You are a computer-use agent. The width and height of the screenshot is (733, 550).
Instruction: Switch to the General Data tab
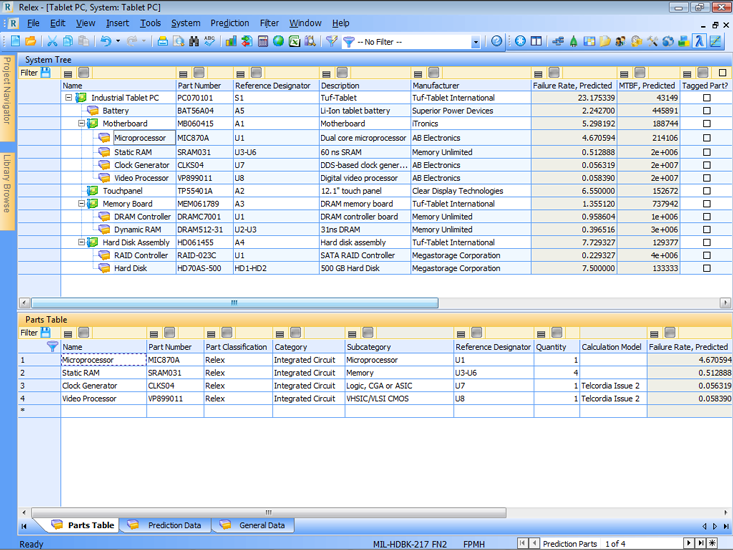pyautogui.click(x=254, y=525)
